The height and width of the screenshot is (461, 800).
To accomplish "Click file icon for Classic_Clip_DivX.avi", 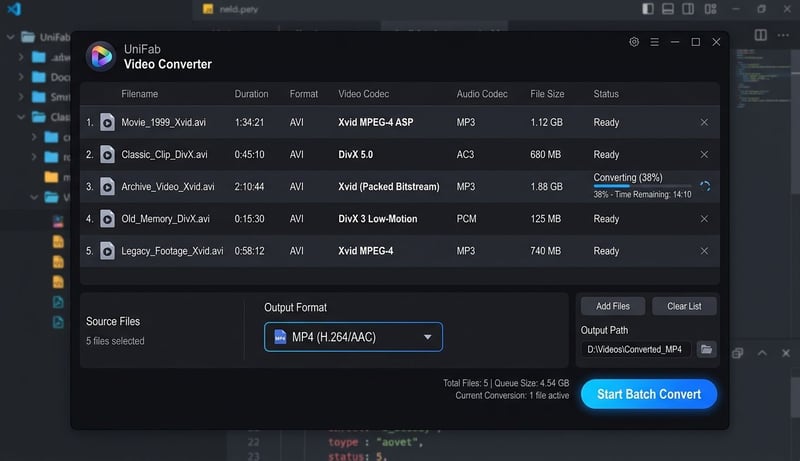I will coord(107,155).
